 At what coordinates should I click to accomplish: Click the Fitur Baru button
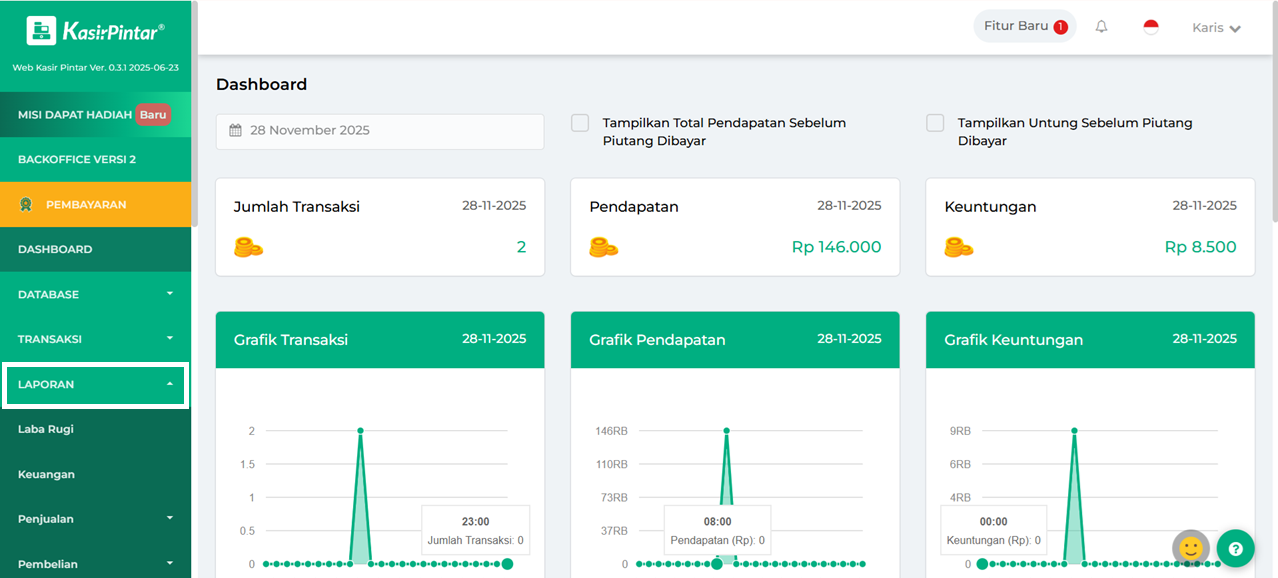[x=1025, y=26]
